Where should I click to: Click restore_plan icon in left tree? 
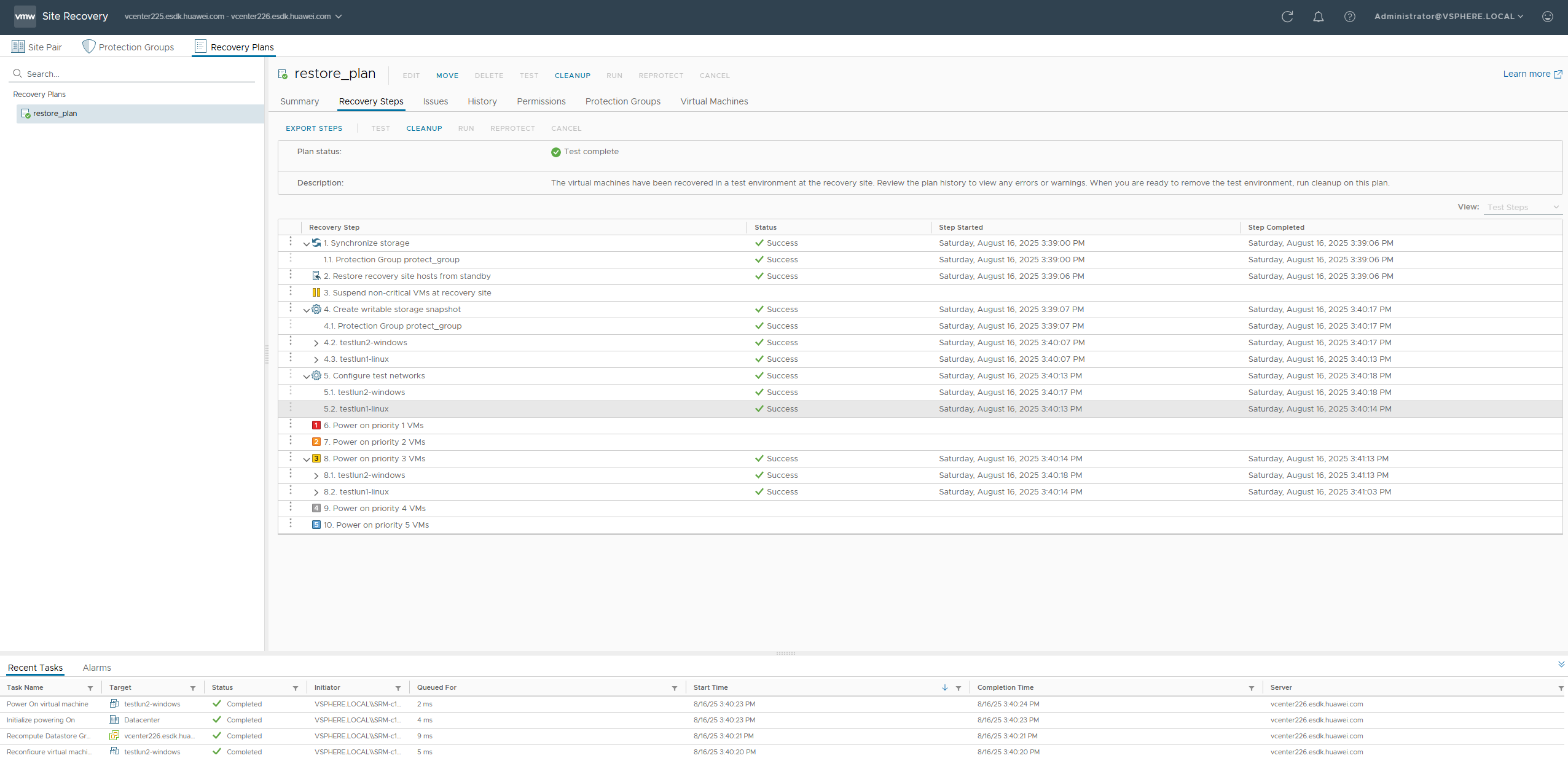pos(26,114)
